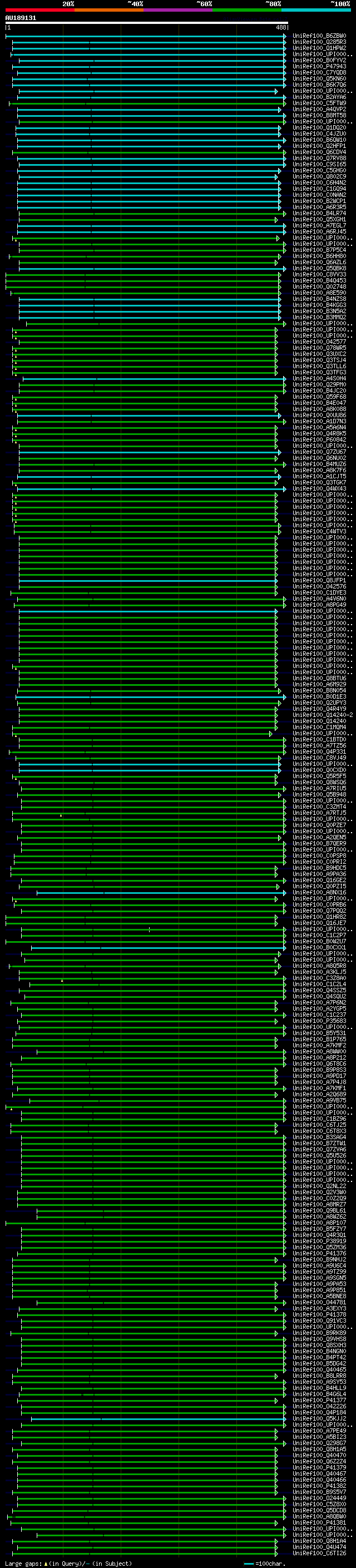
Task: Open hit UniRef100_P47943
Action: [x=319, y=66]
